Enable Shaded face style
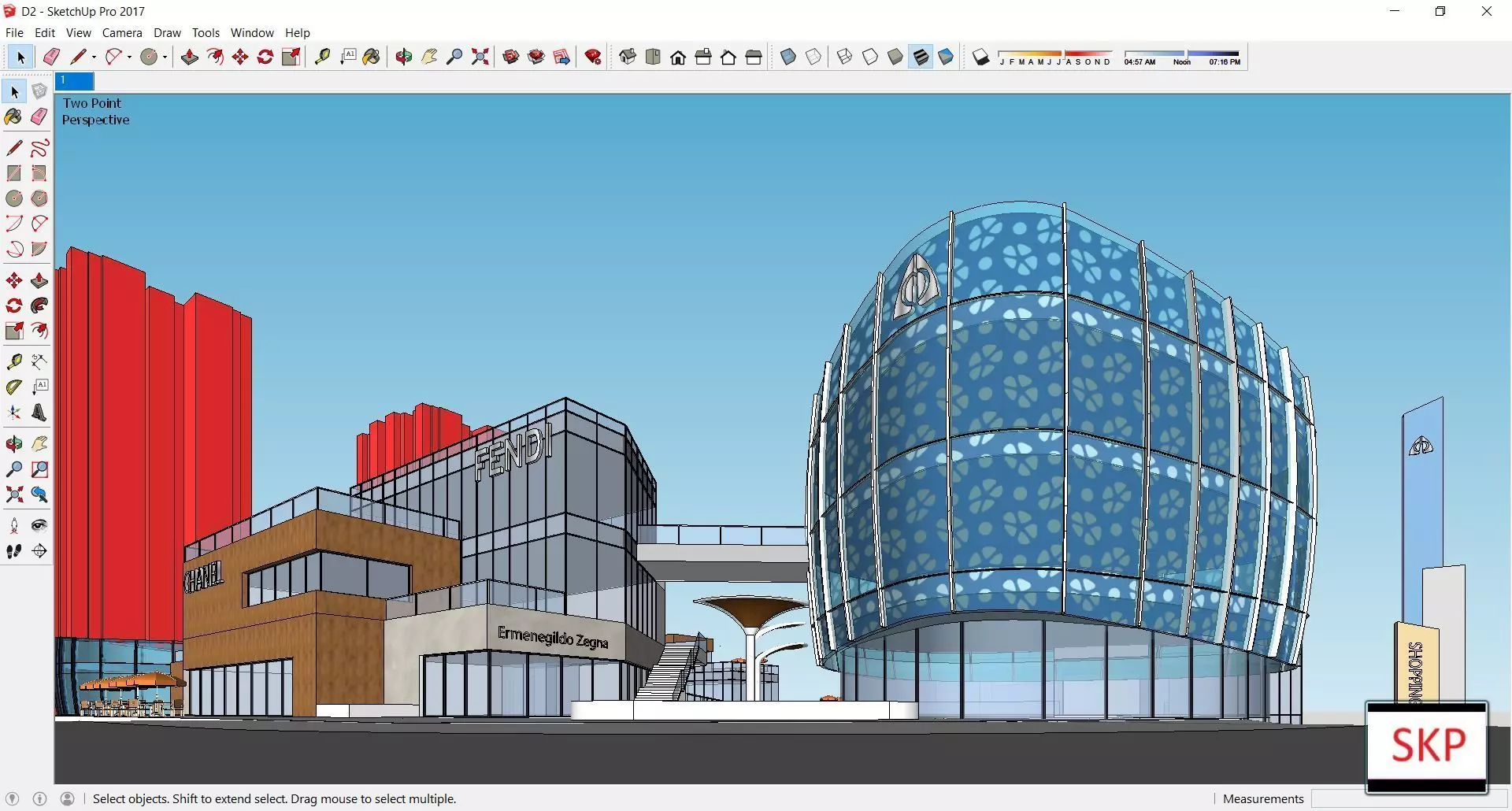This screenshot has width=1512, height=811. [x=895, y=57]
